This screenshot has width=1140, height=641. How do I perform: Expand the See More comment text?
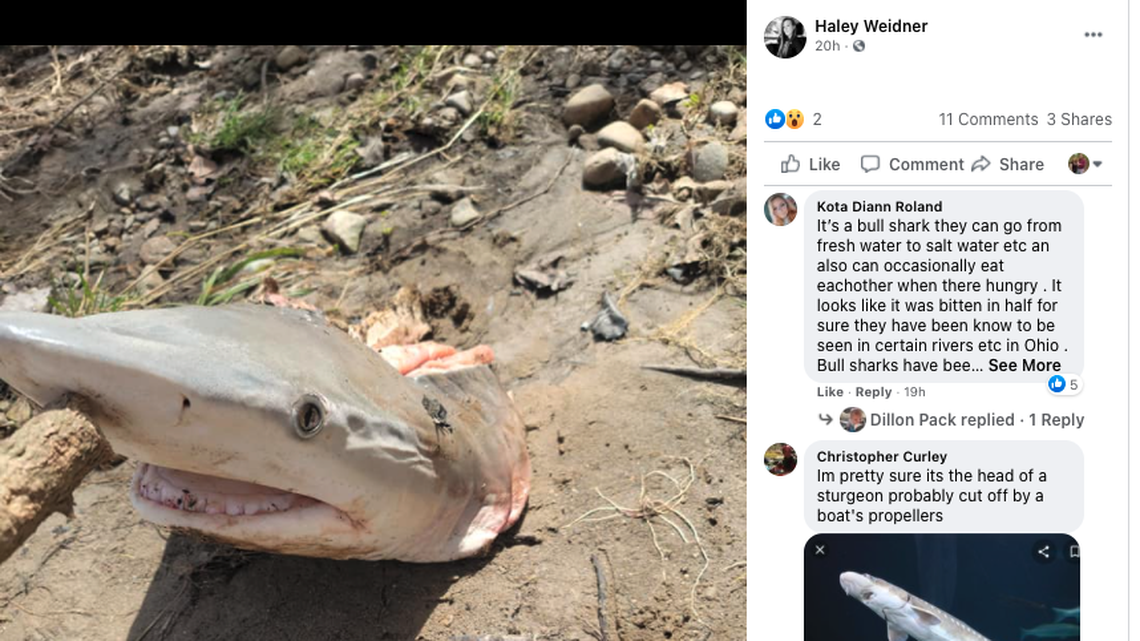click(x=1023, y=365)
